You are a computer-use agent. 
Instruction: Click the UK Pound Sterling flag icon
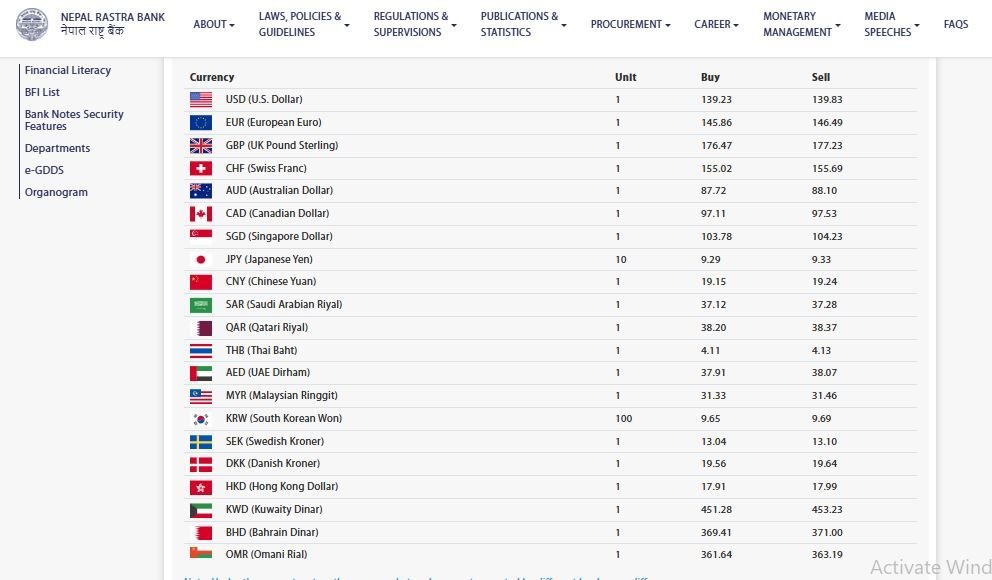[x=201, y=146]
